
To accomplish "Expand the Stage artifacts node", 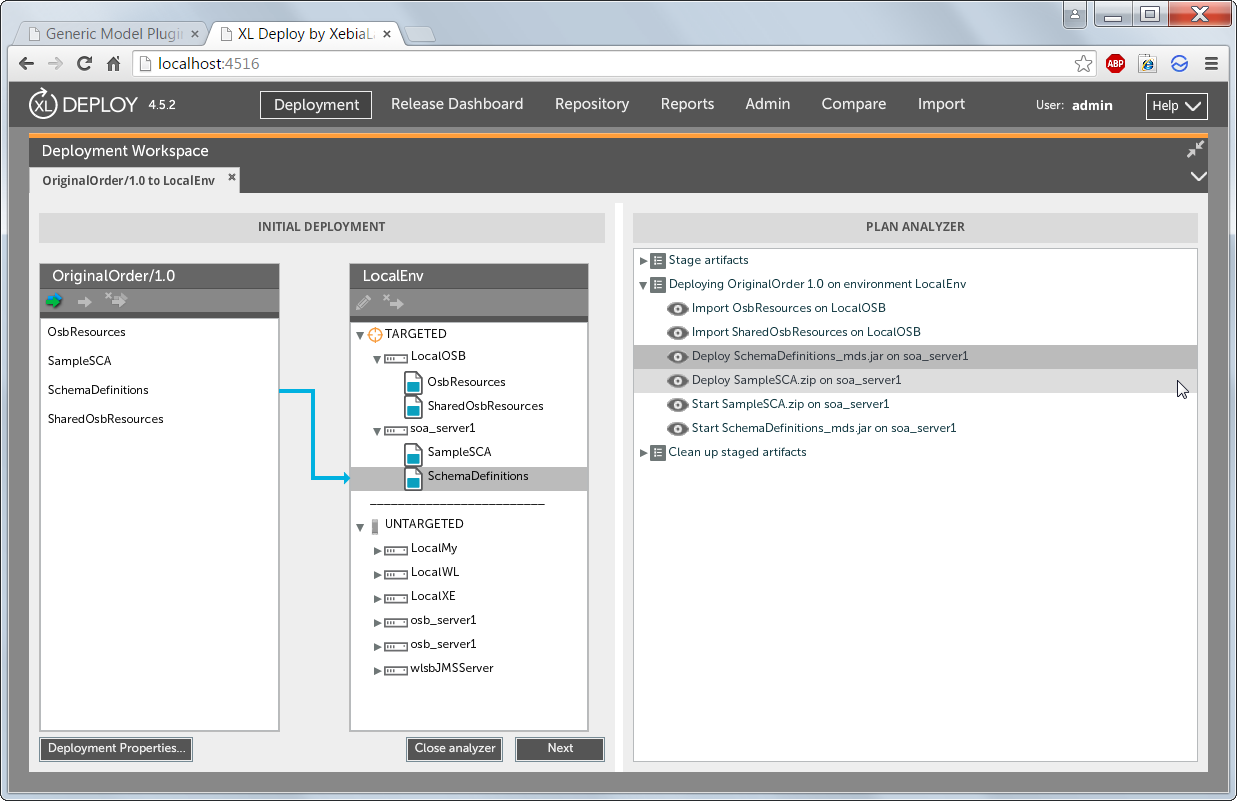I will 644,260.
